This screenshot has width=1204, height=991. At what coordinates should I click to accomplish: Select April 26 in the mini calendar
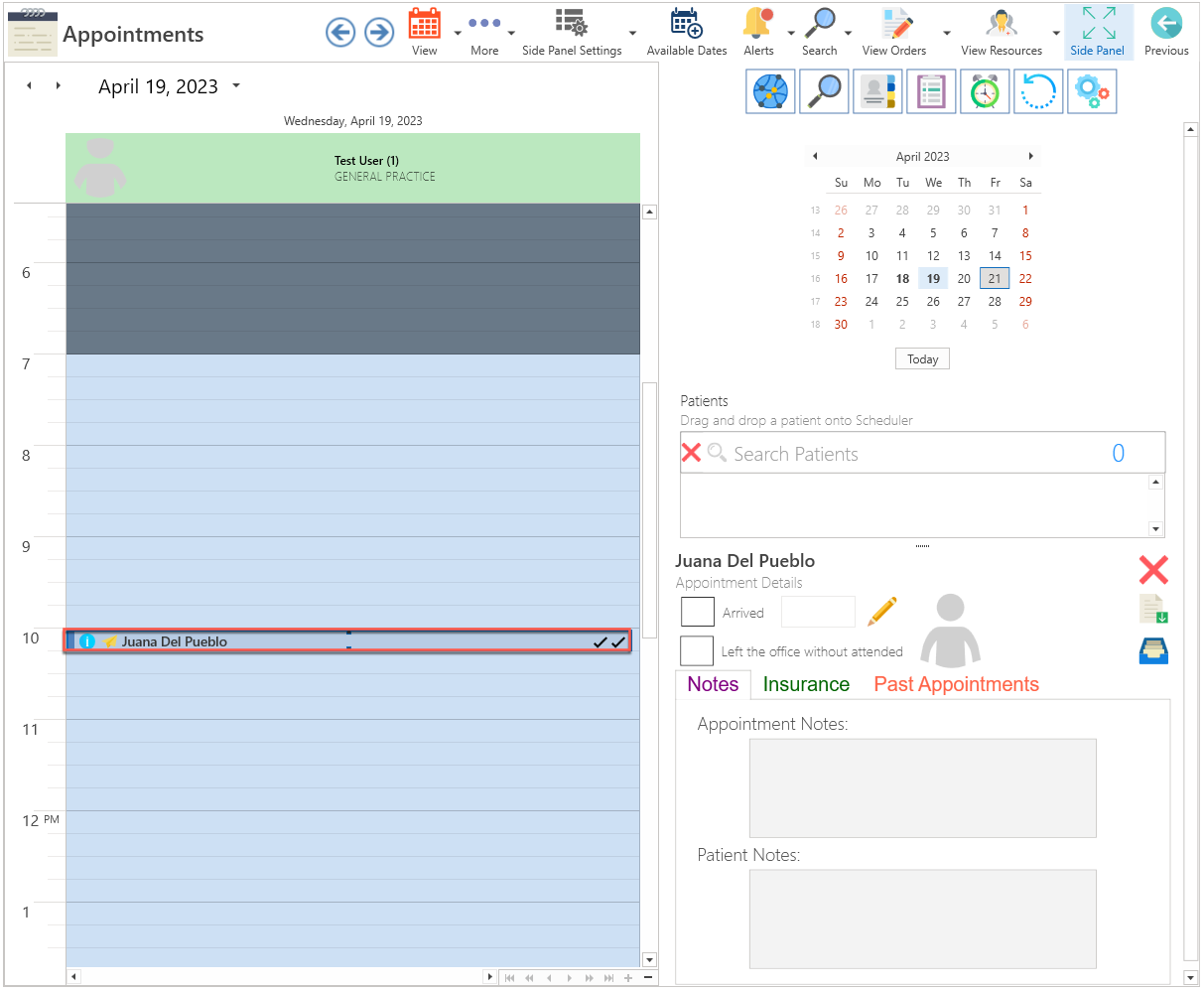click(933, 302)
